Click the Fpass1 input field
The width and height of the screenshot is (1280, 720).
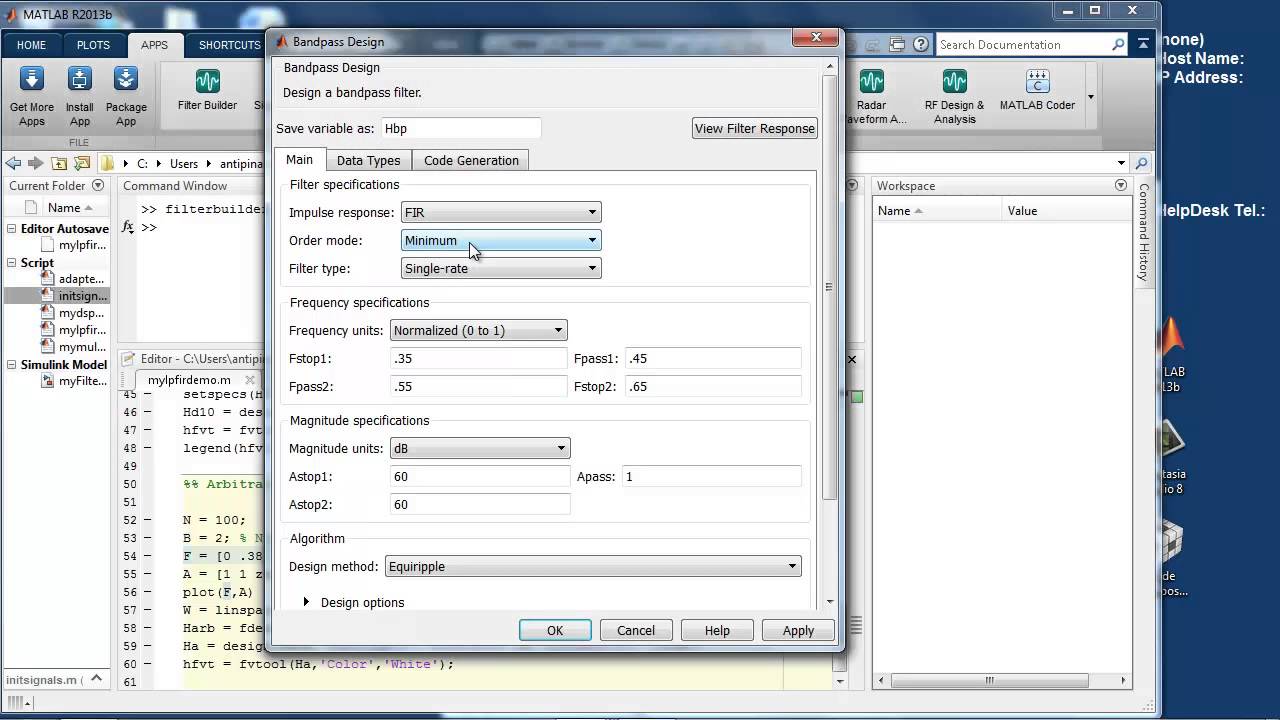713,358
